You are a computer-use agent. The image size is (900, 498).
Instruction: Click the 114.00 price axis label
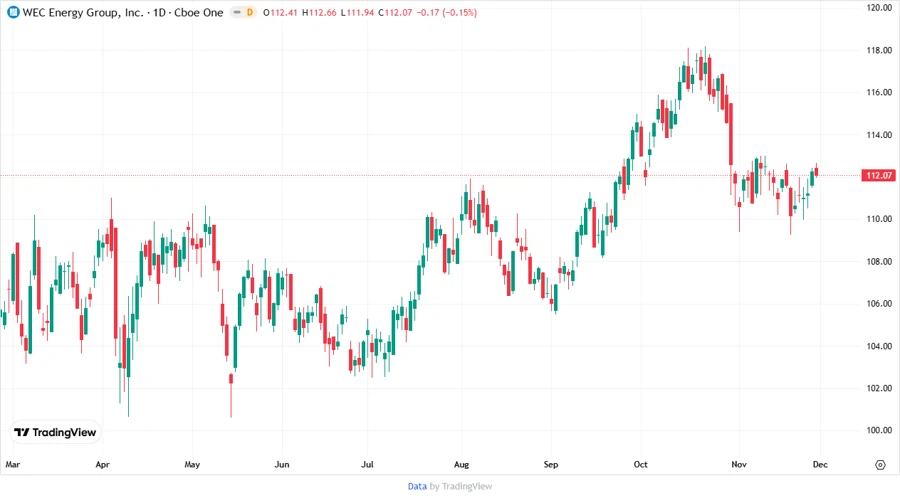point(879,135)
